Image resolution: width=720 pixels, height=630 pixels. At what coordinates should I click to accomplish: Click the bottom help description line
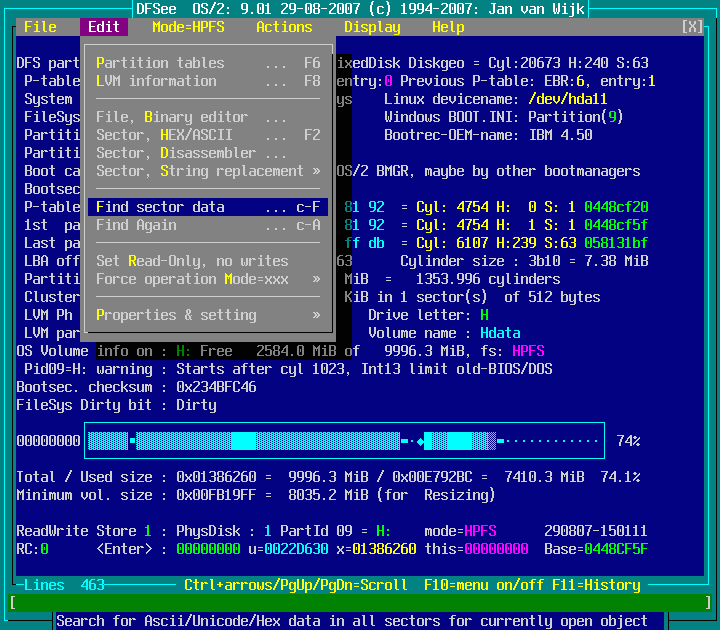352,621
